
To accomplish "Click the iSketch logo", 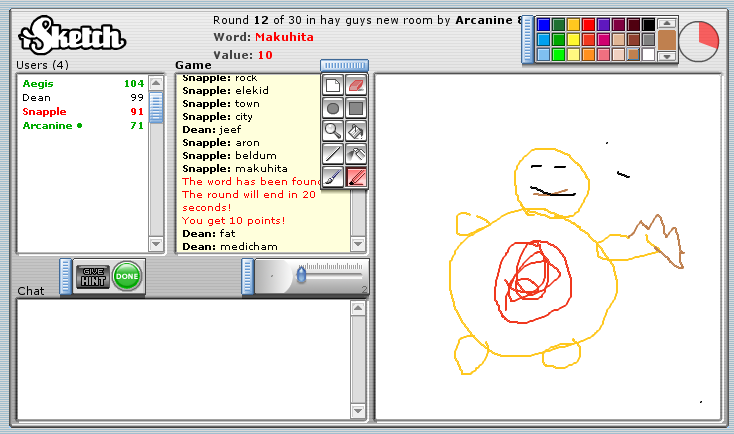I will 73,35.
